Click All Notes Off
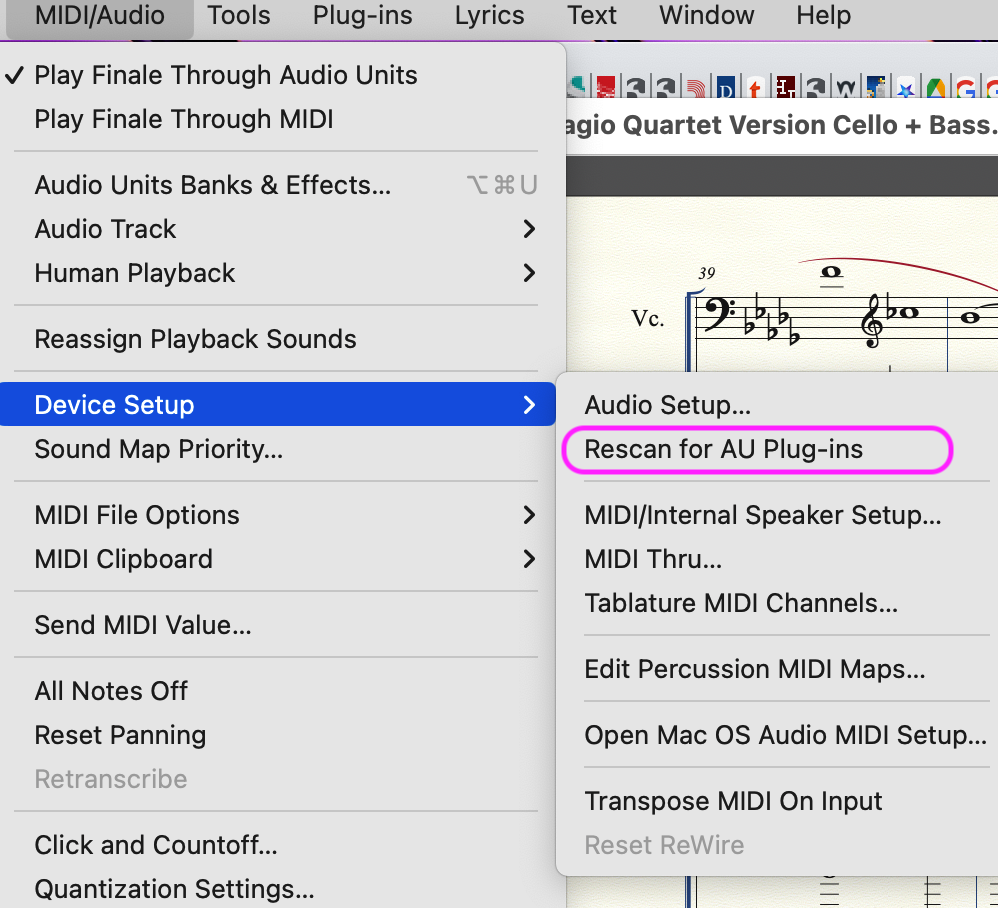Viewport: 998px width, 908px height. 111,691
